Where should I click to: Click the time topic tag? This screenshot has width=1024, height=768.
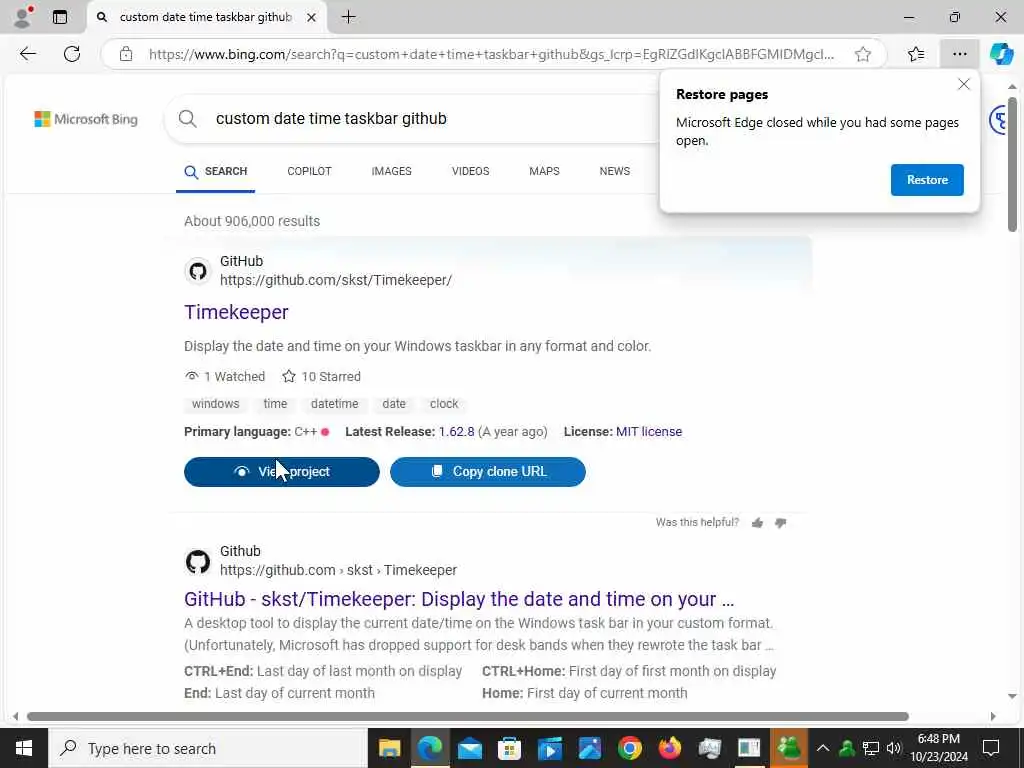click(275, 404)
